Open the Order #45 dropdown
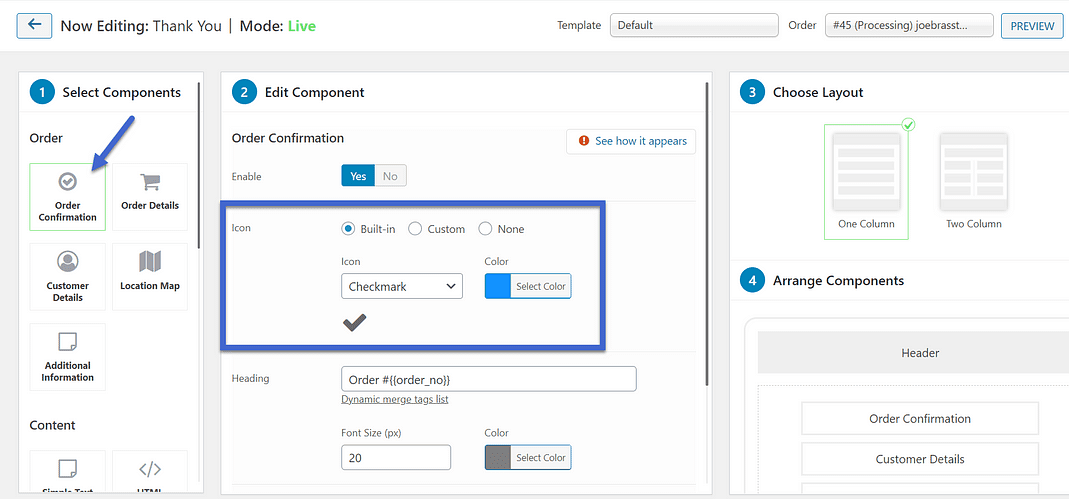The image size is (1069, 499). (x=909, y=25)
